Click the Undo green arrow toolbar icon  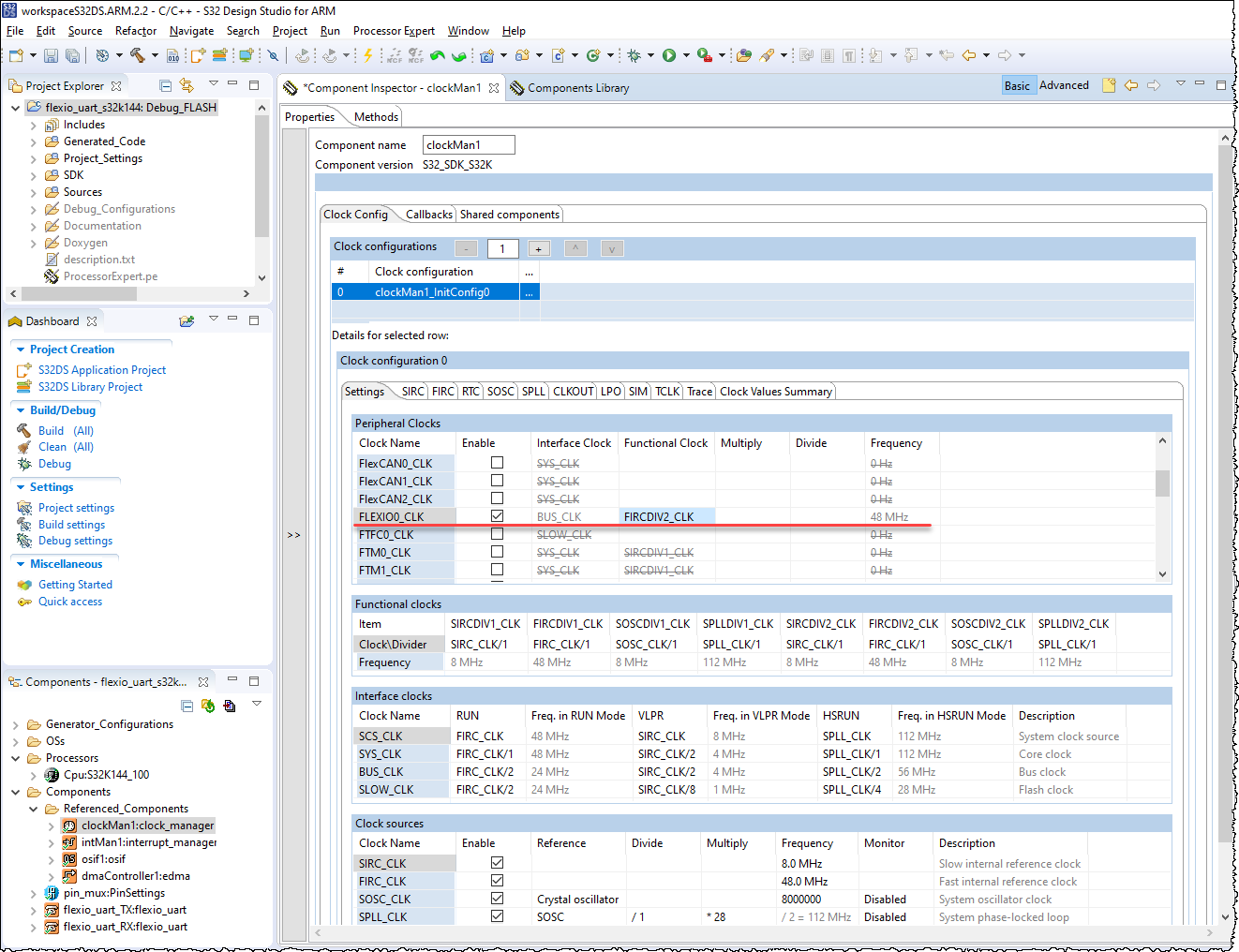[437, 56]
